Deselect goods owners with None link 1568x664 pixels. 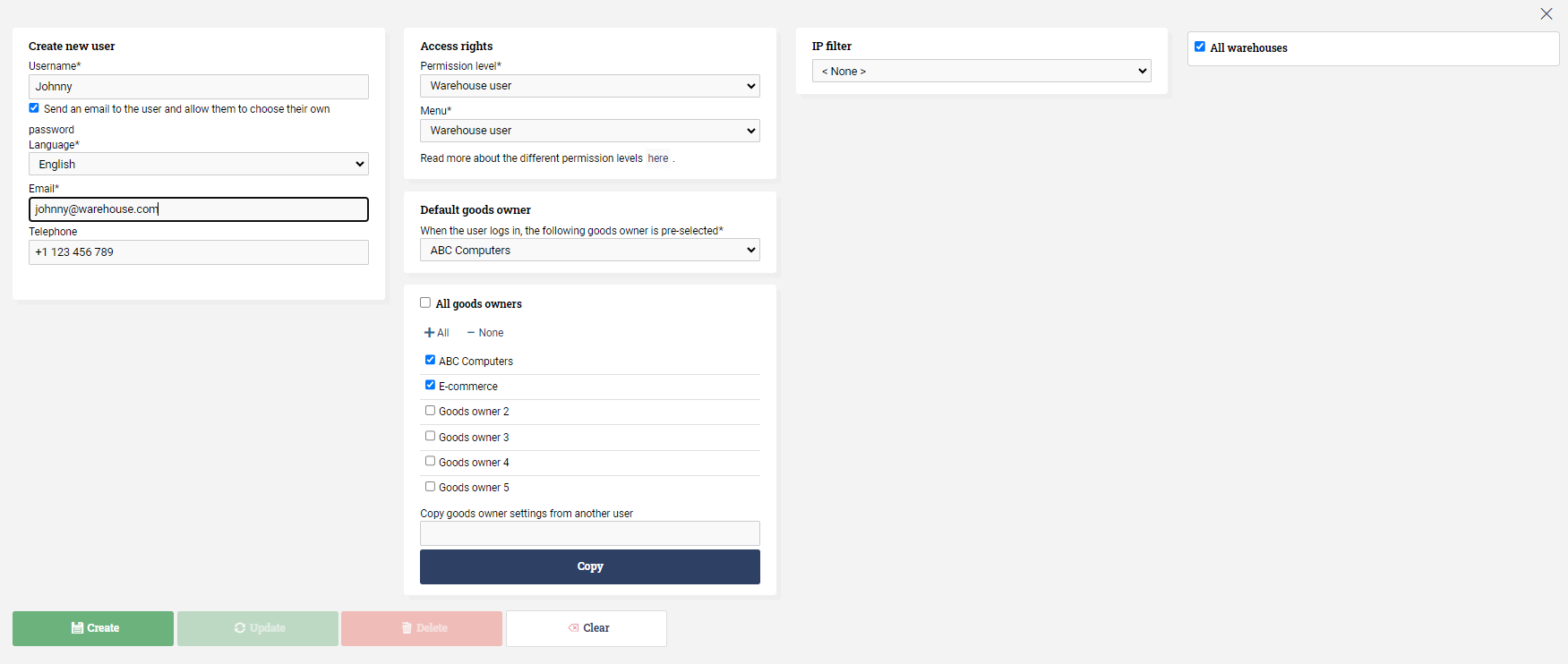(485, 333)
